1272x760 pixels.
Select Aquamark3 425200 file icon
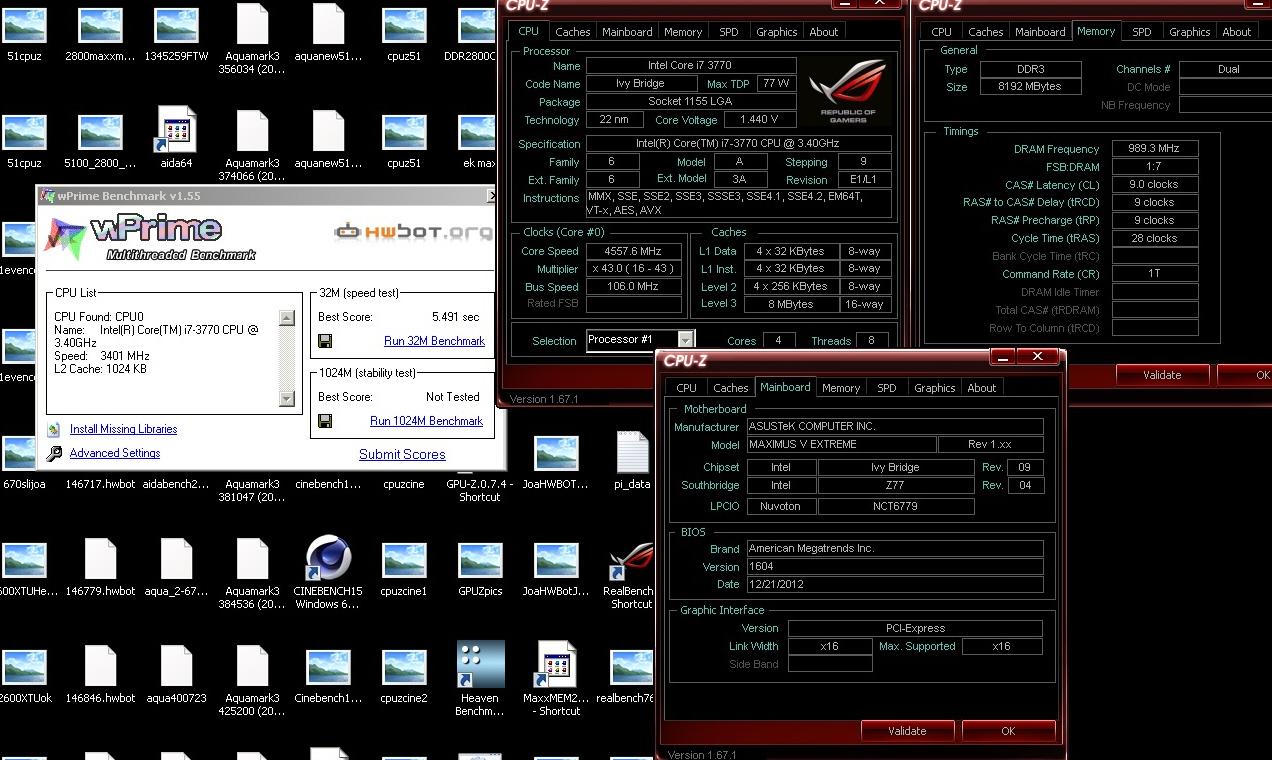coord(252,665)
